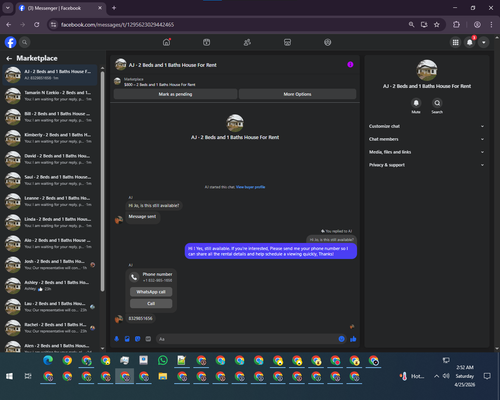Expand Chat members section
The width and height of the screenshot is (500, 400).
[x=426, y=139]
